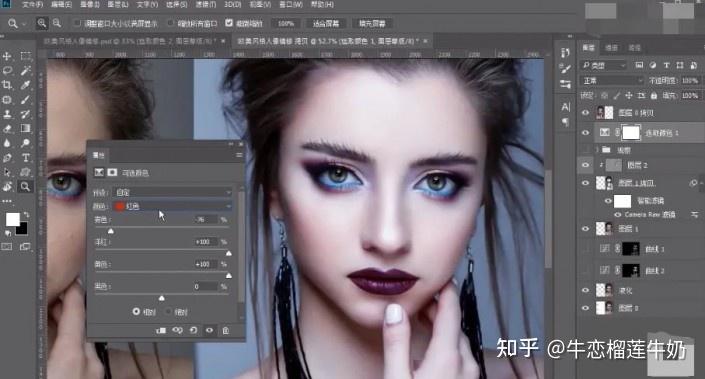Hide the Camera Raw smart filter
705x379 pixels.
[x=618, y=215]
